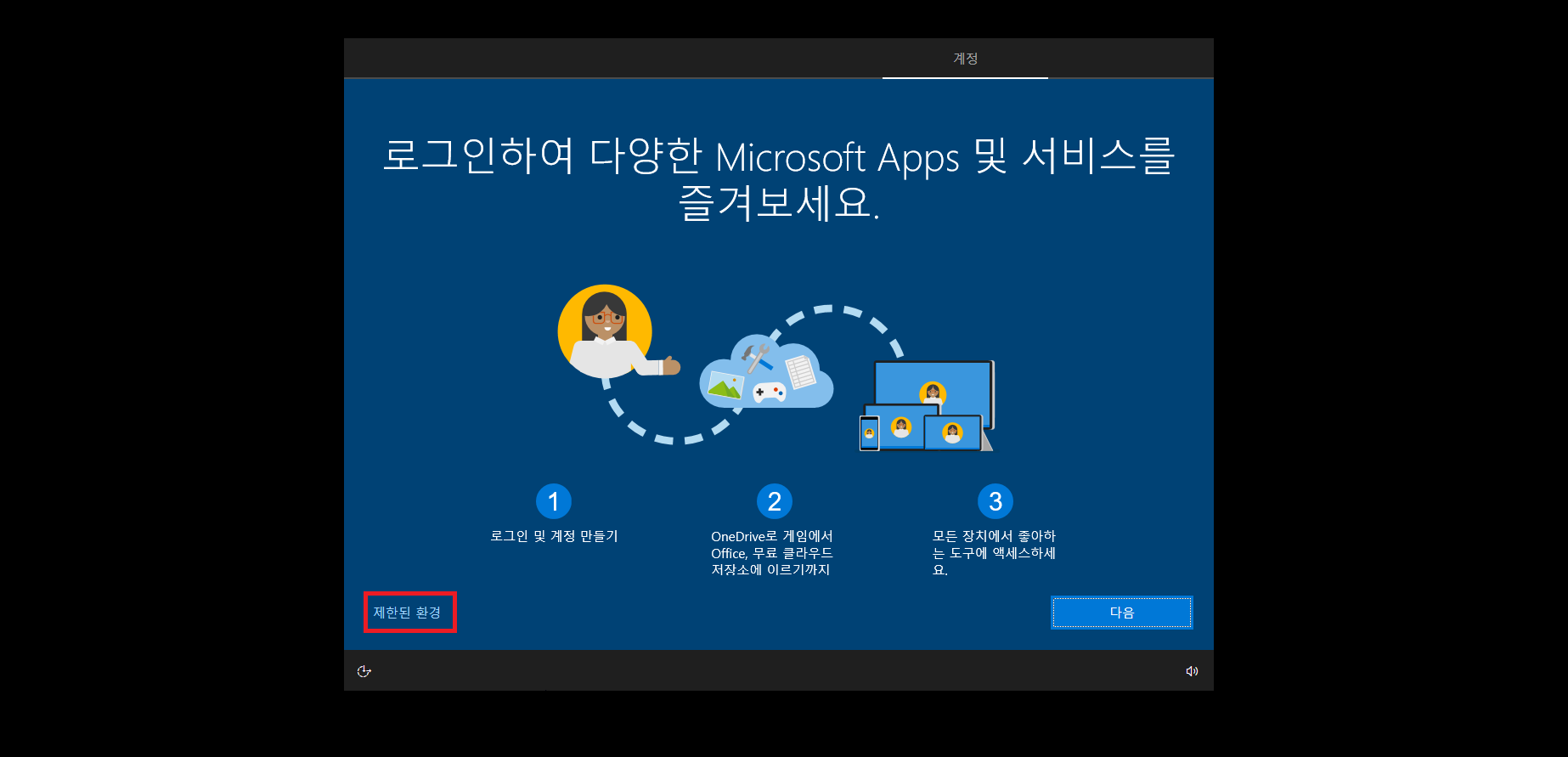Click the number 1 step circle
Viewport: 1568px width, 757px height.
click(554, 501)
